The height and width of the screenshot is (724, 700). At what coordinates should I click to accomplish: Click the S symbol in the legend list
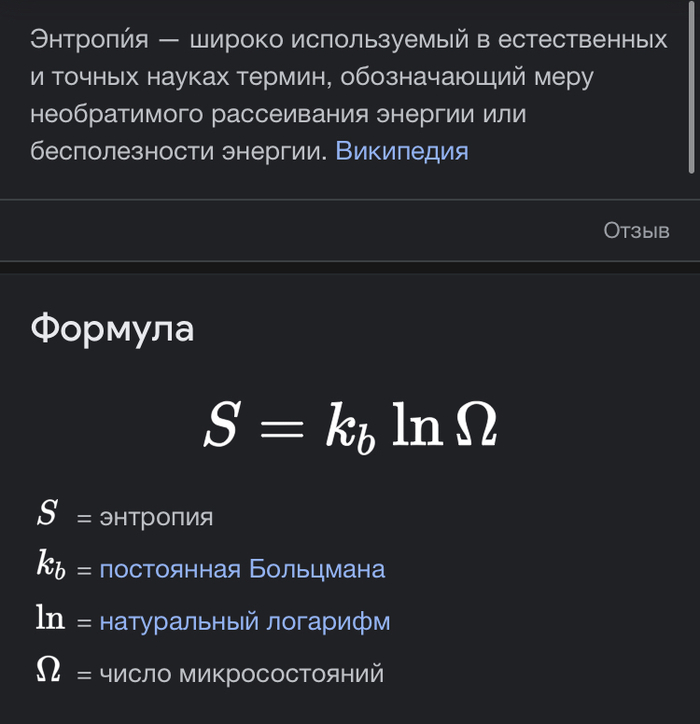click(x=47, y=514)
